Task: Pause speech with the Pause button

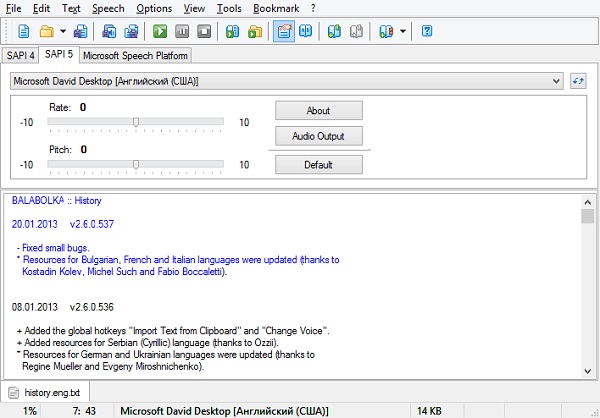Action: [182, 31]
